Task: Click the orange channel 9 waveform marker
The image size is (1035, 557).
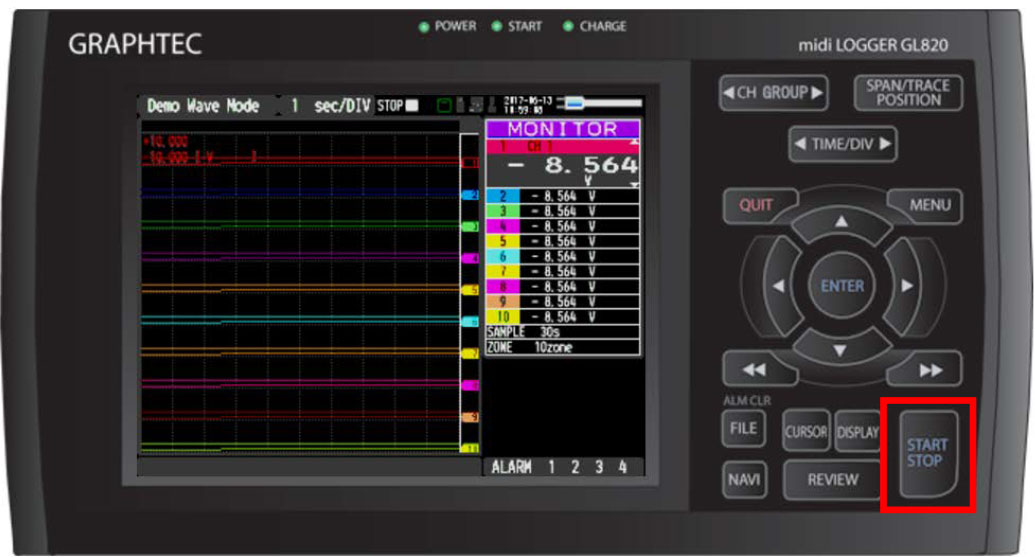Action: (471, 417)
